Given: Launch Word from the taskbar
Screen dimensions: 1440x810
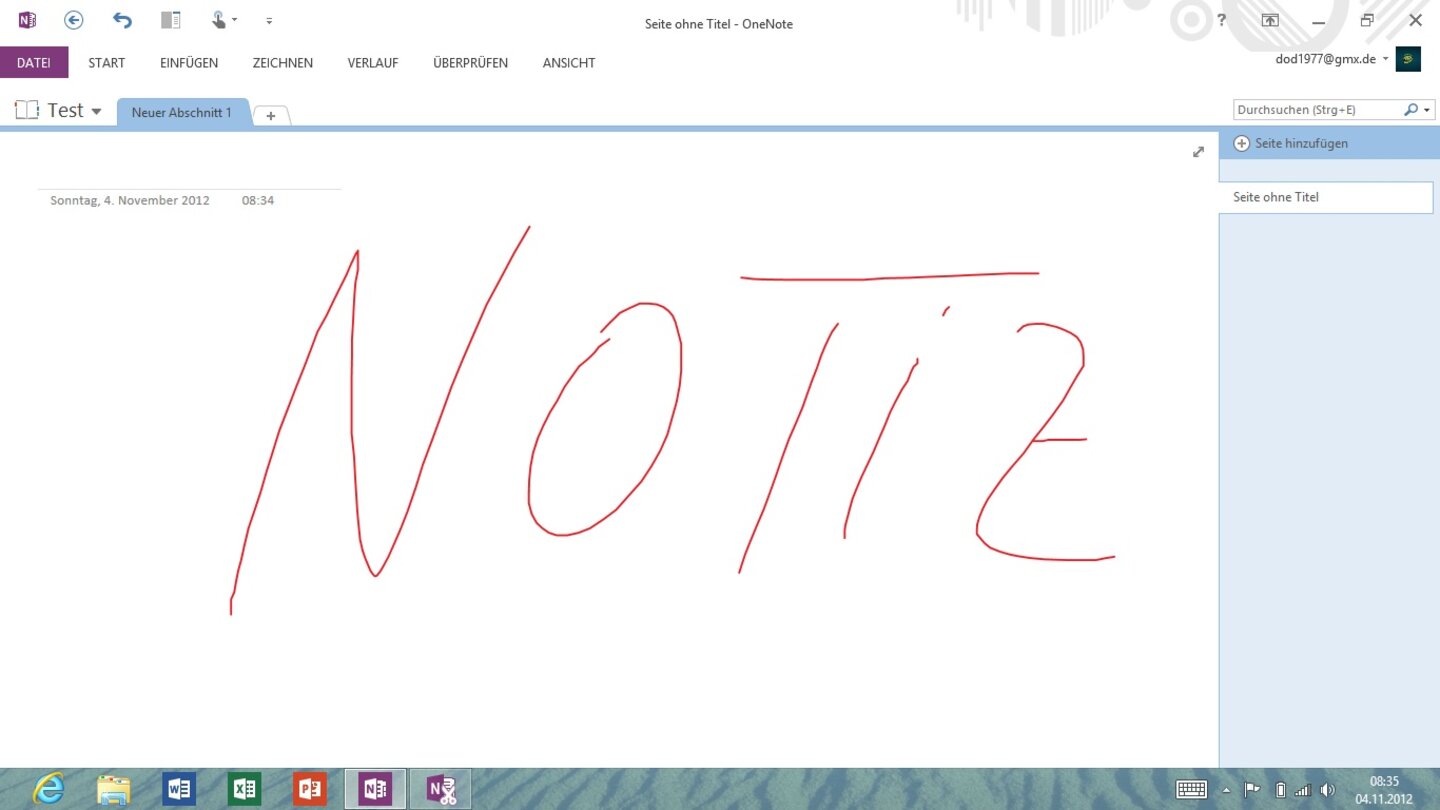Looking at the screenshot, I should (179, 789).
